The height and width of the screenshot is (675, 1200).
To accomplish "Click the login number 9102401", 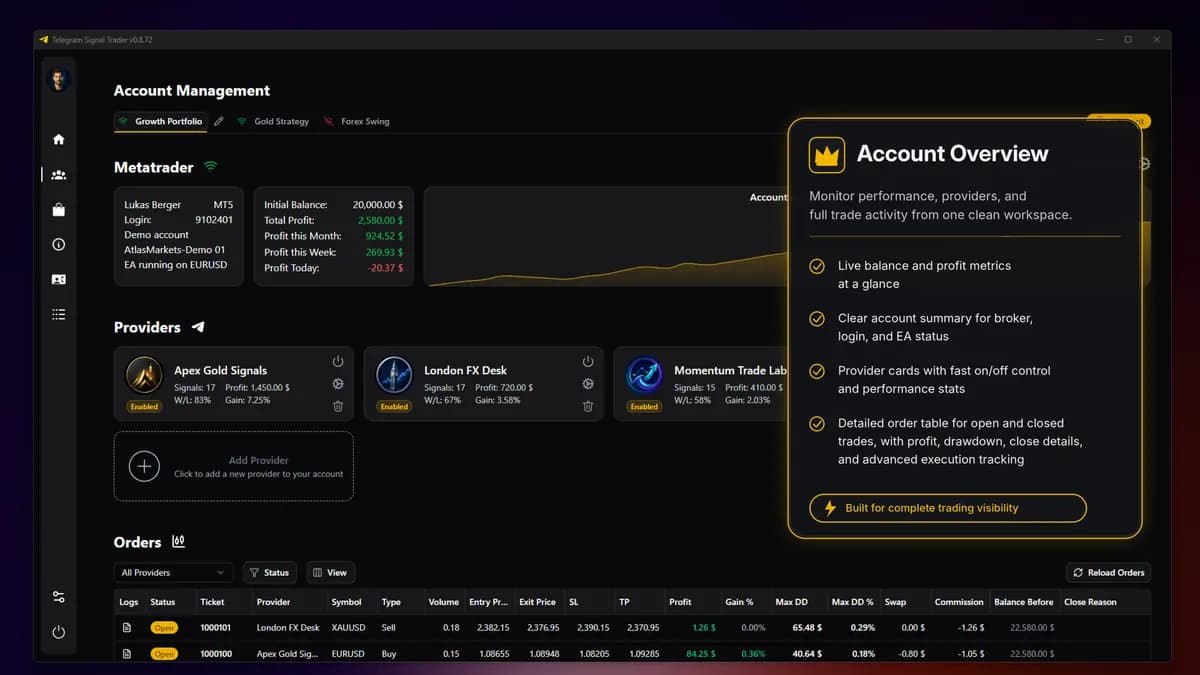I will point(214,220).
